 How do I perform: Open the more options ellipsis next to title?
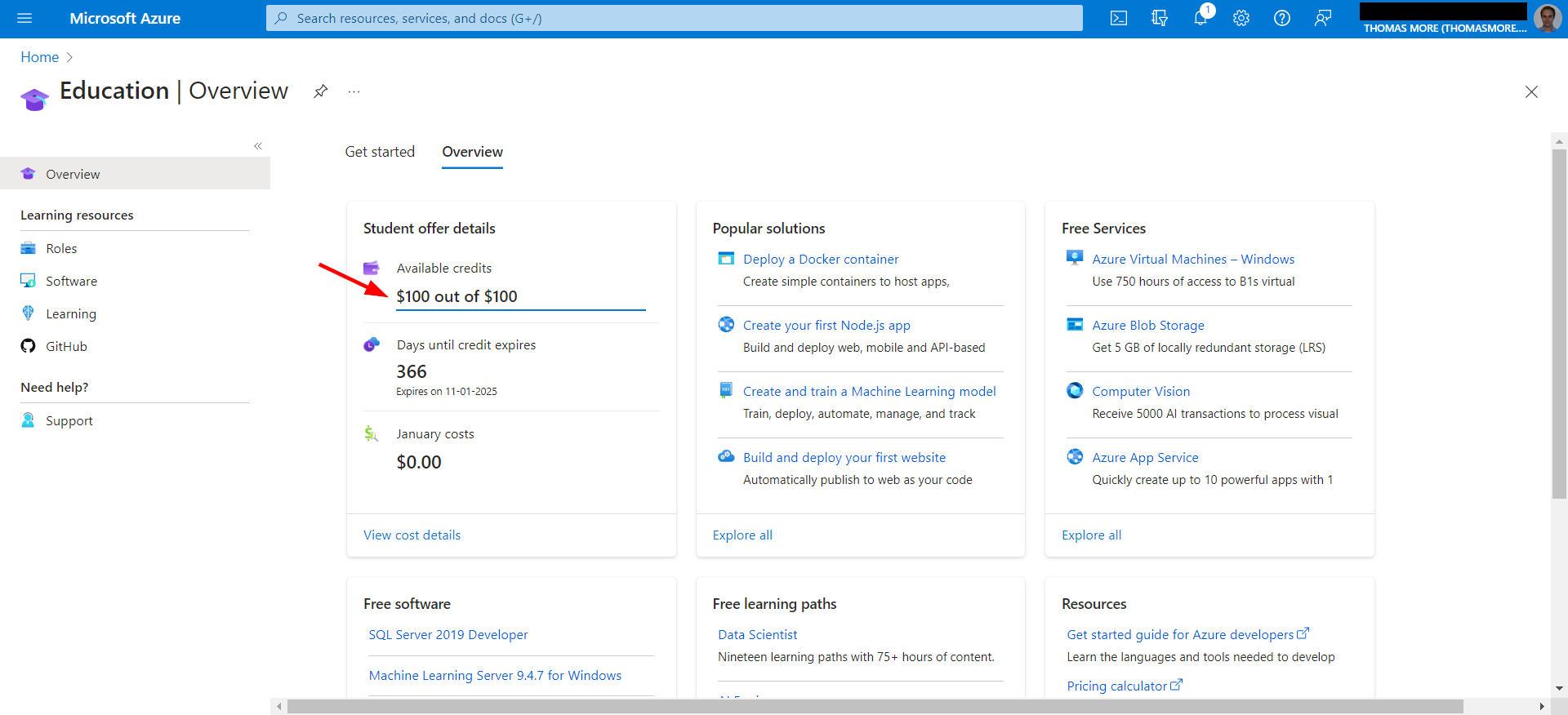pyautogui.click(x=354, y=91)
